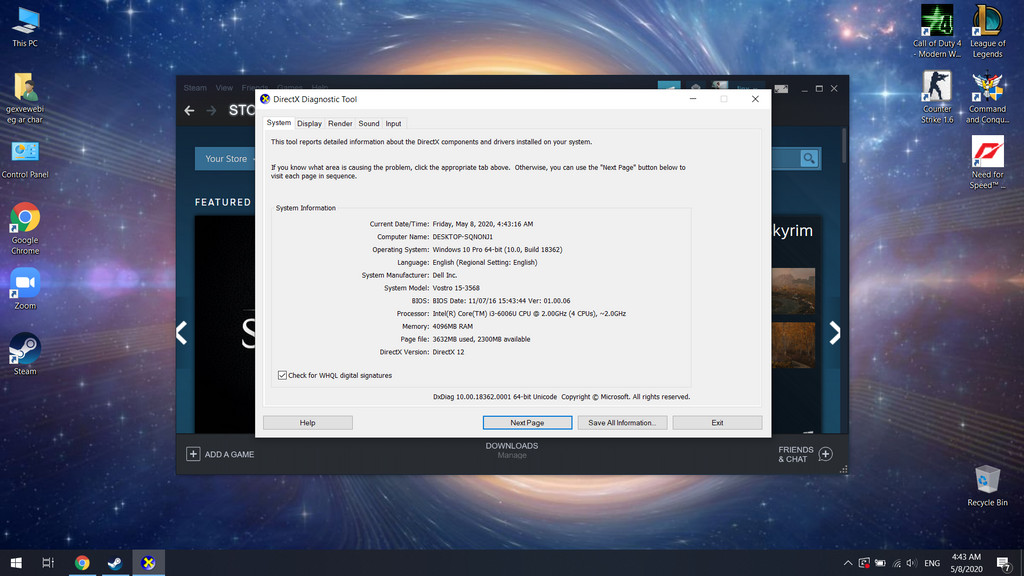Click the screen recorder tray icon
Image resolution: width=1024 pixels, height=576 pixels.
point(864,563)
